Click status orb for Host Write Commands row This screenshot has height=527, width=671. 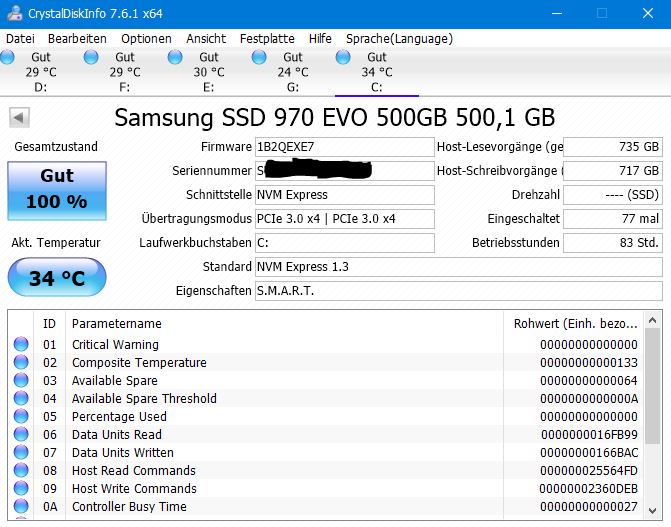pyautogui.click(x=21, y=488)
